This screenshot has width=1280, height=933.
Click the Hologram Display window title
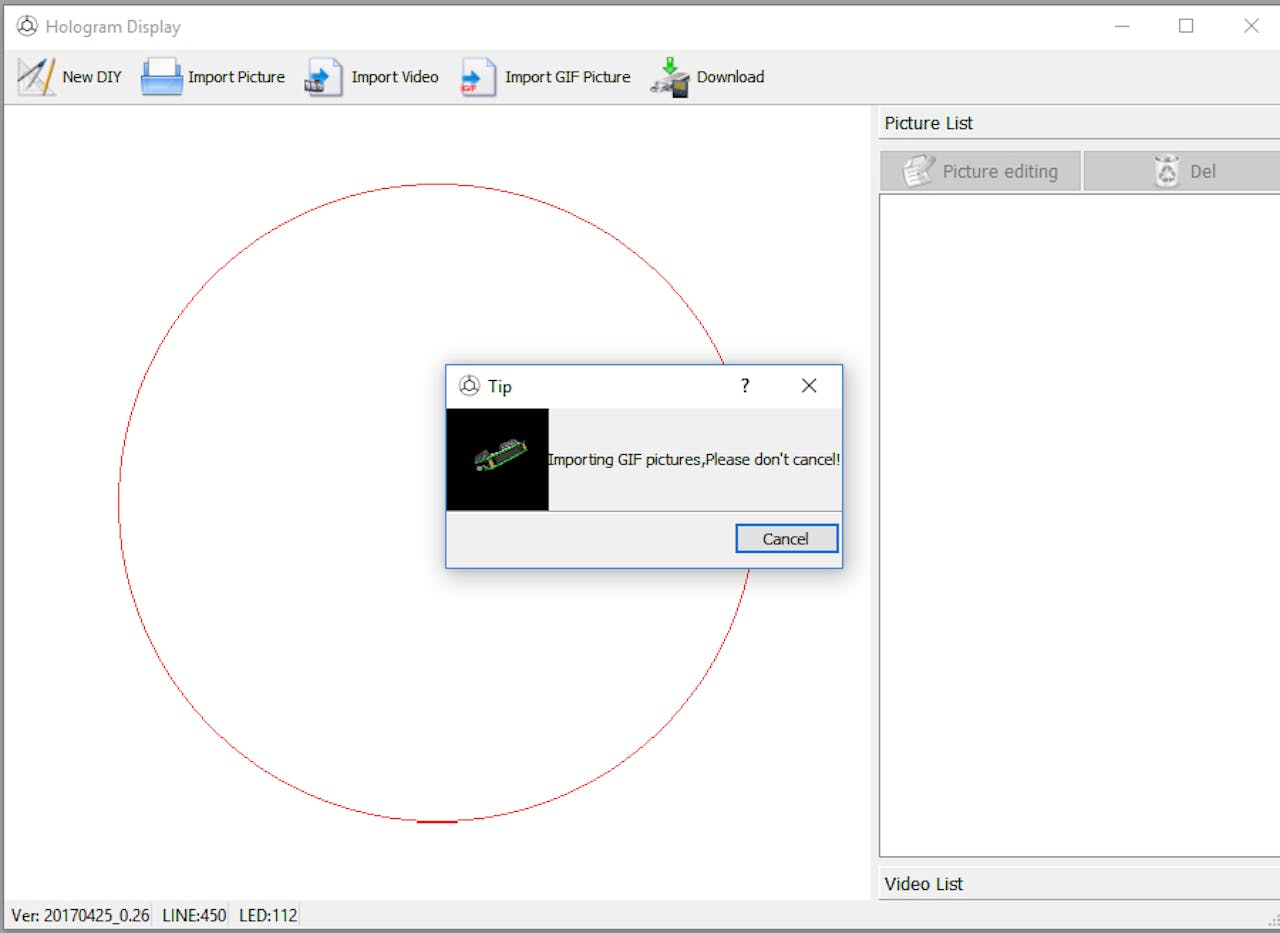pos(113,27)
